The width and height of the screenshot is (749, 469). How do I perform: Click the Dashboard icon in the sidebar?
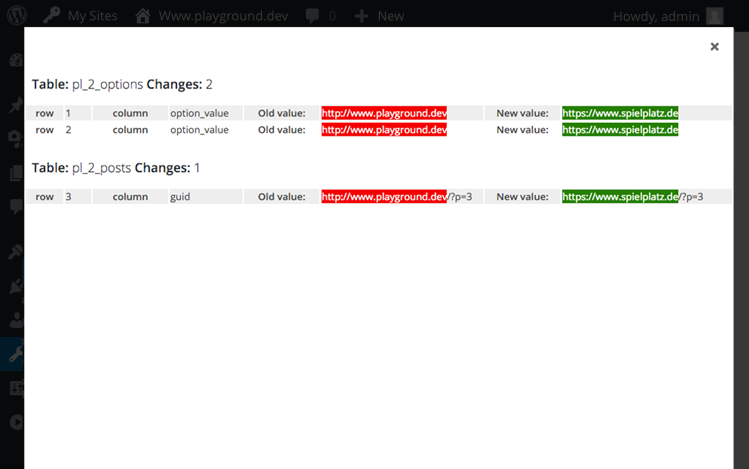pyautogui.click(x=16, y=59)
